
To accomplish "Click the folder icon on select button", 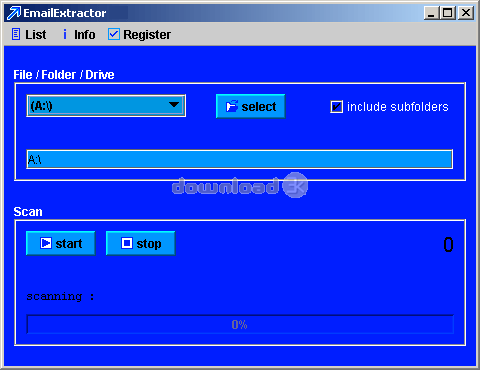I will tap(232, 106).
